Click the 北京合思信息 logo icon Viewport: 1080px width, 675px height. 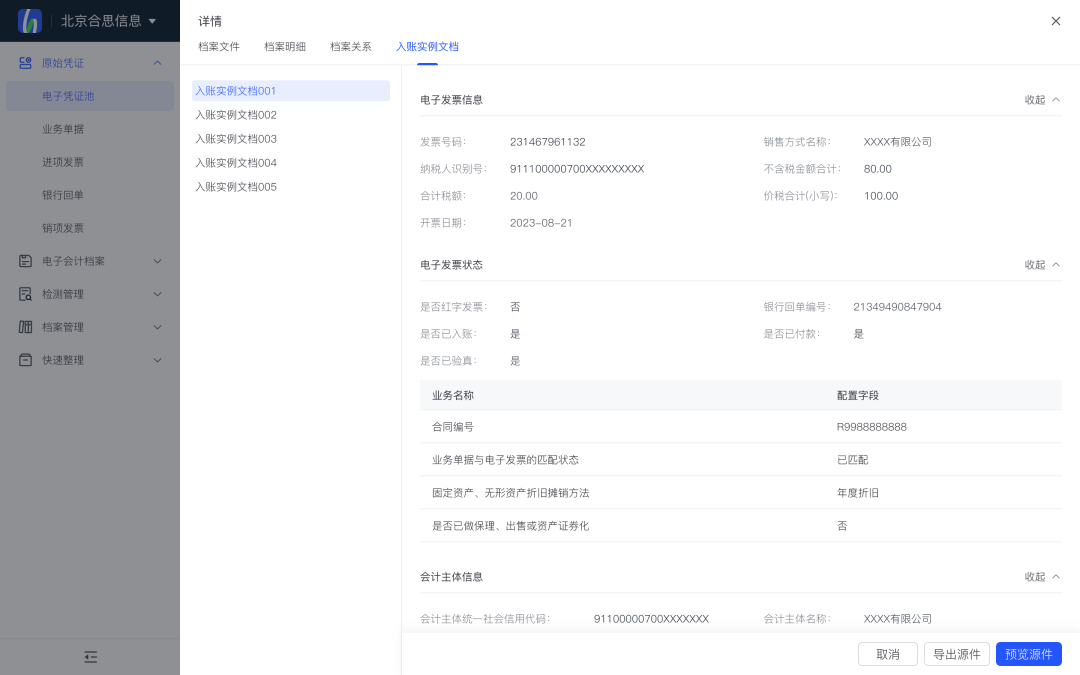30,21
